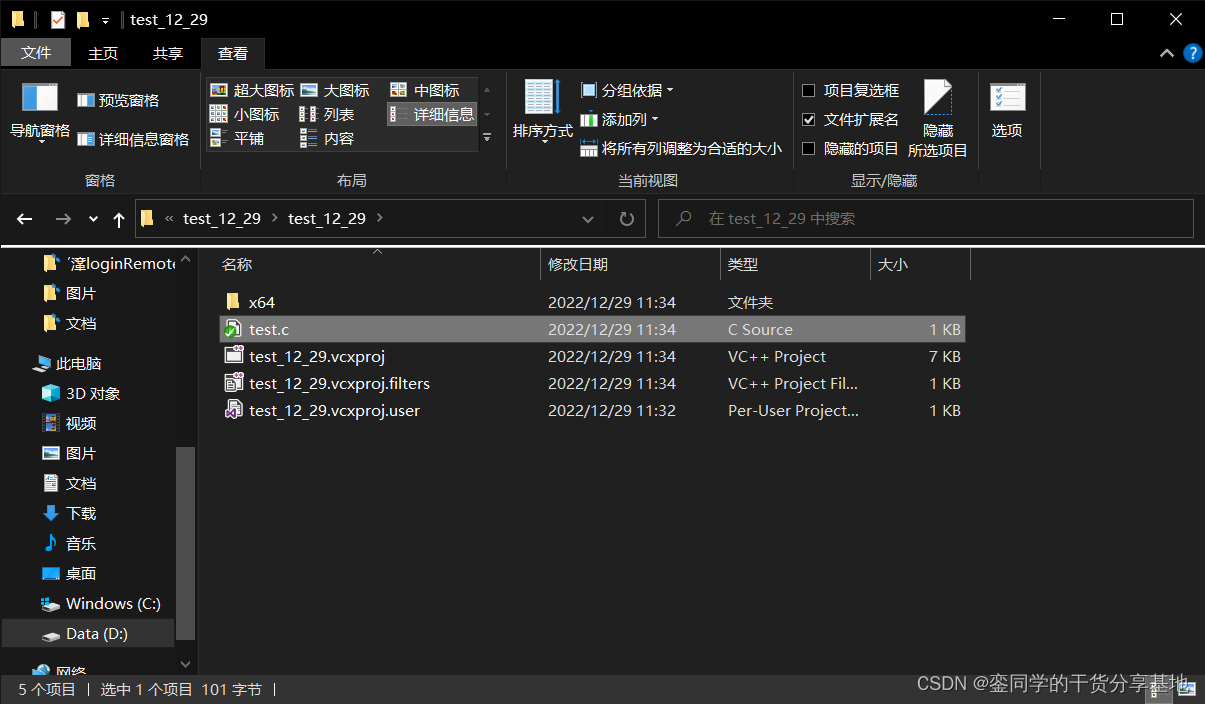Click the search box for test_12_29
1205x704 pixels.
926,218
